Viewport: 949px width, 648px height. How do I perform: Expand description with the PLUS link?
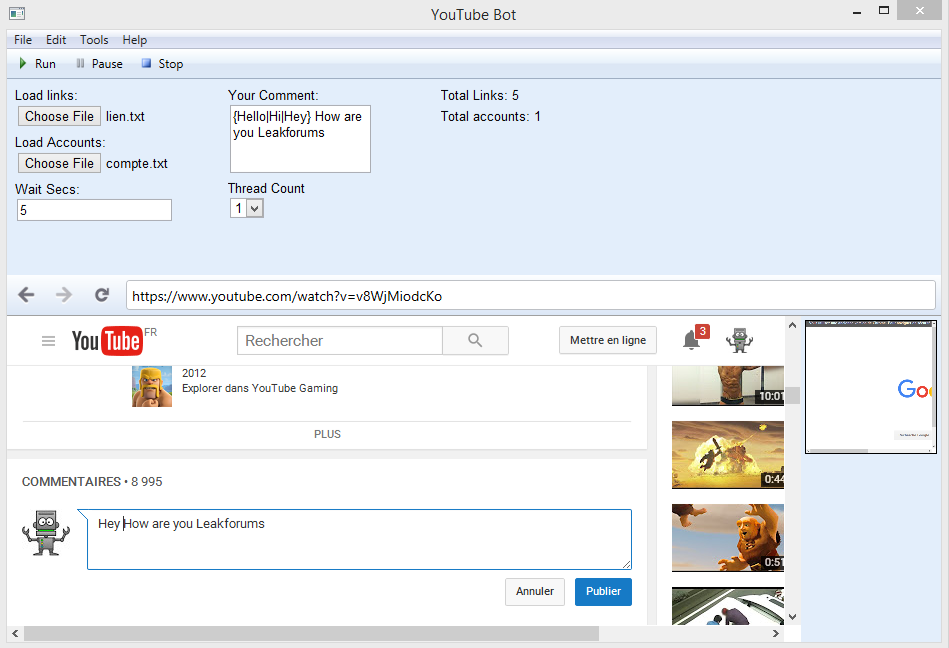(327, 434)
